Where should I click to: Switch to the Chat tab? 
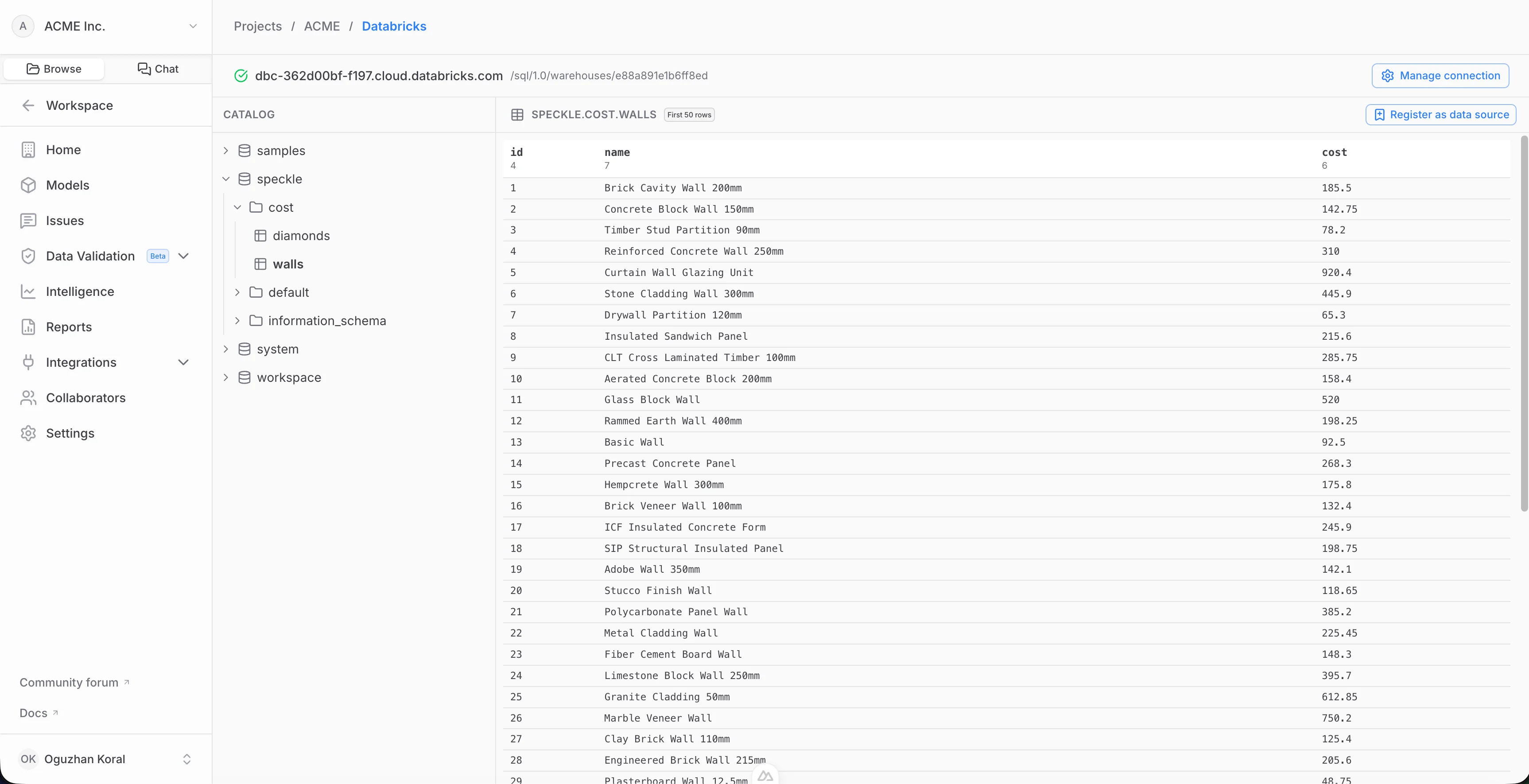coord(158,69)
